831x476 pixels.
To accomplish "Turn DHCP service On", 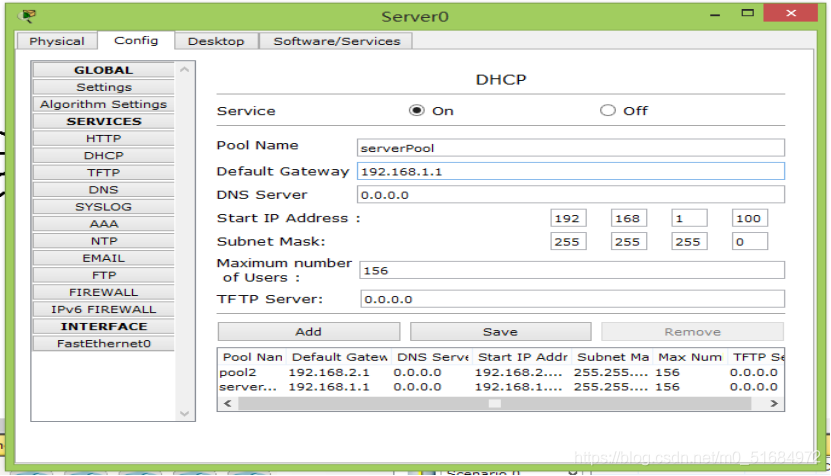I will [x=417, y=110].
